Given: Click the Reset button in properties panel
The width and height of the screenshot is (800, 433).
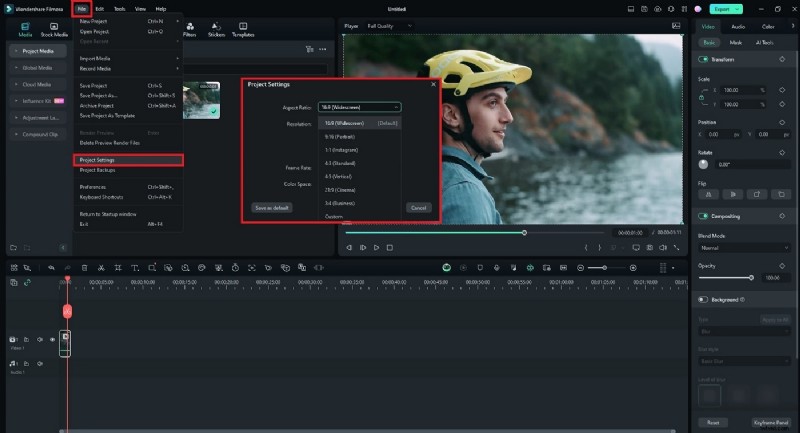Looking at the screenshot, I should point(713,422).
